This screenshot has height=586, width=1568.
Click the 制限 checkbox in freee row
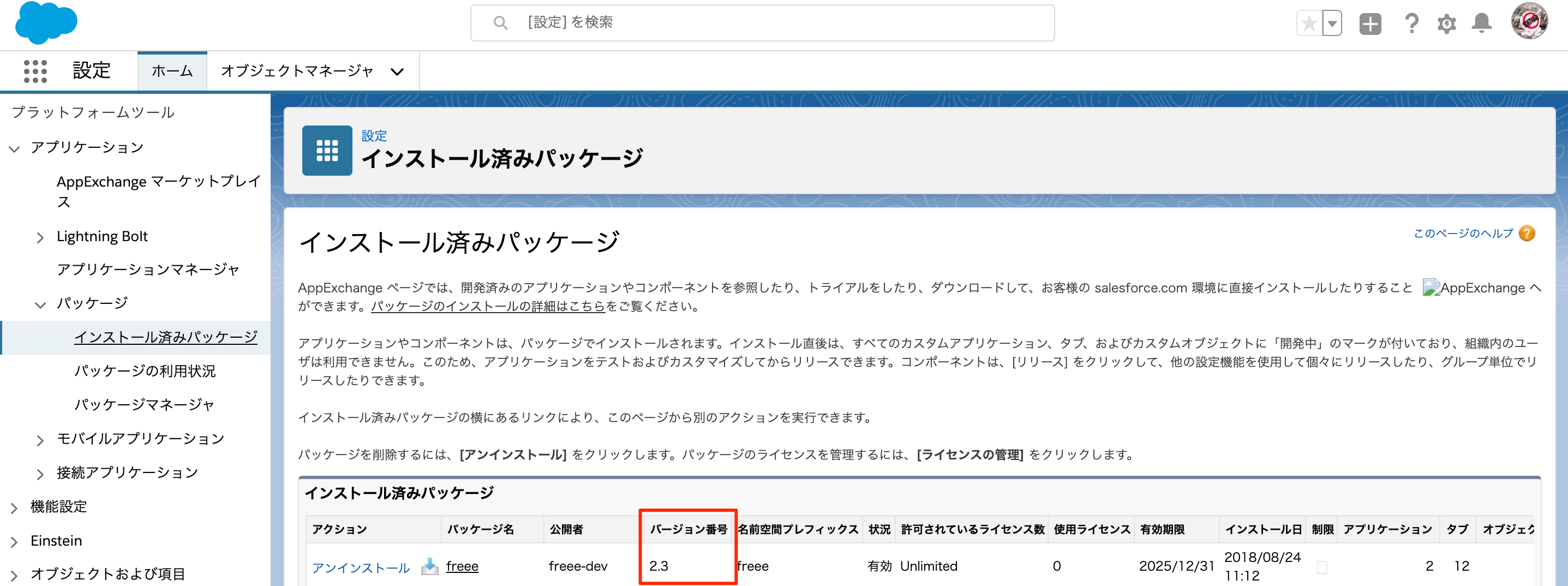coord(1321,567)
